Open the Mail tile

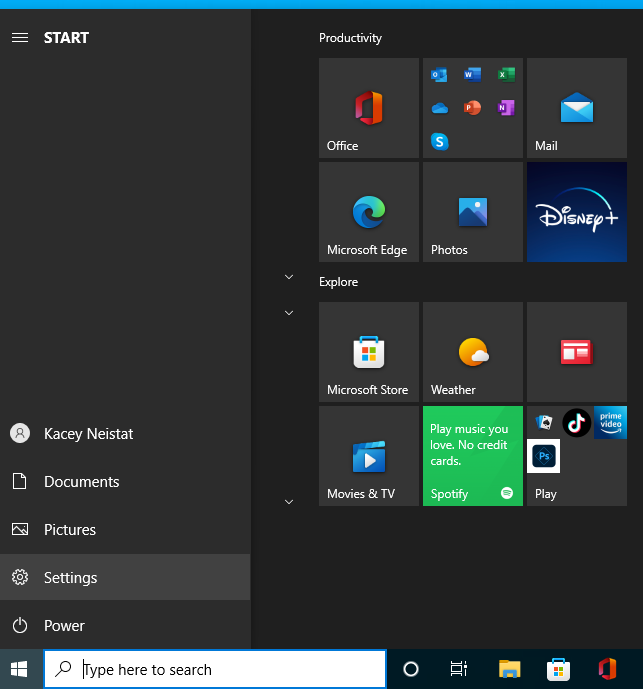577,108
